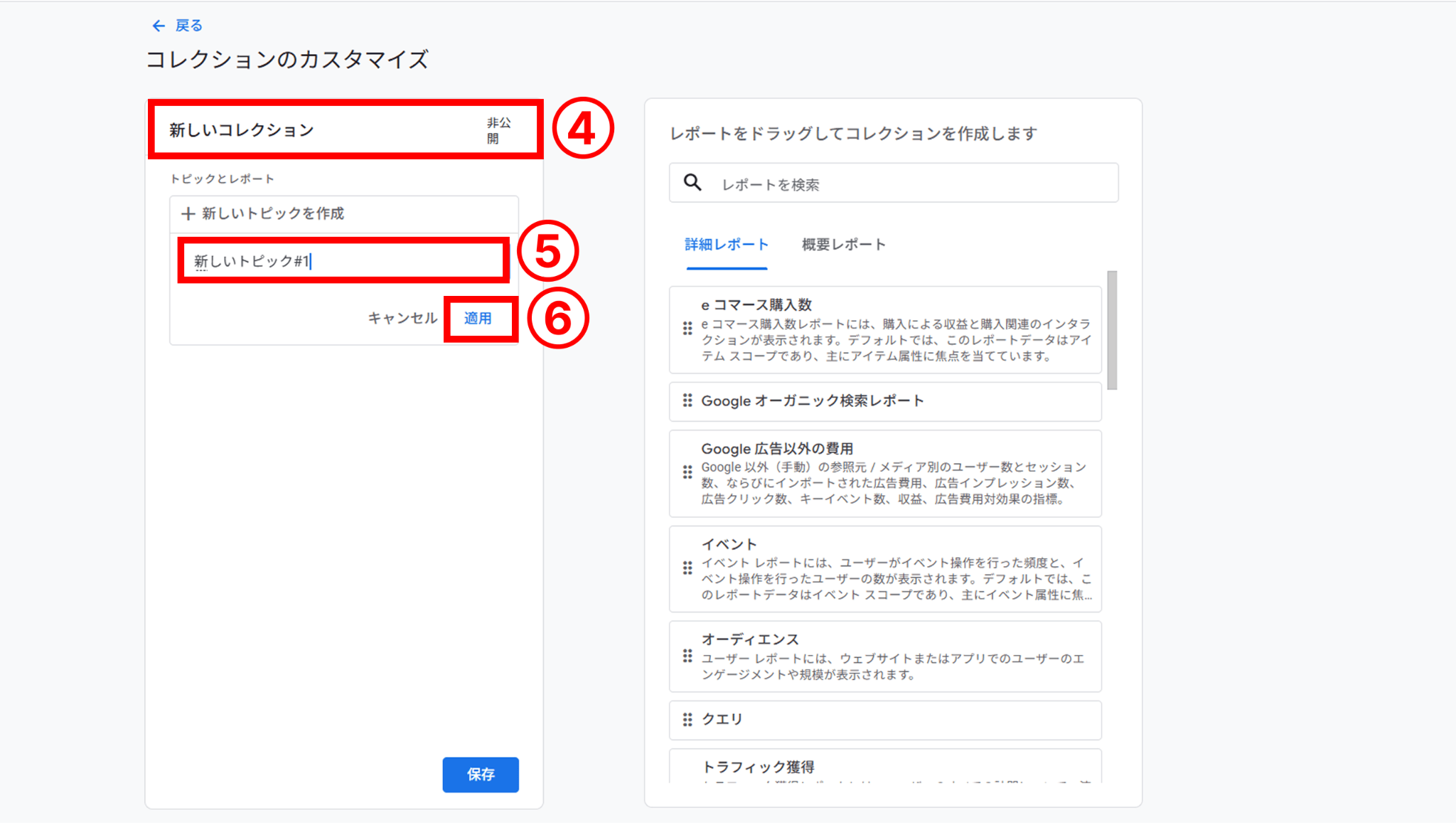The image size is (1456, 823).
Task: Select the 詳細レポート tab
Action: point(727,245)
